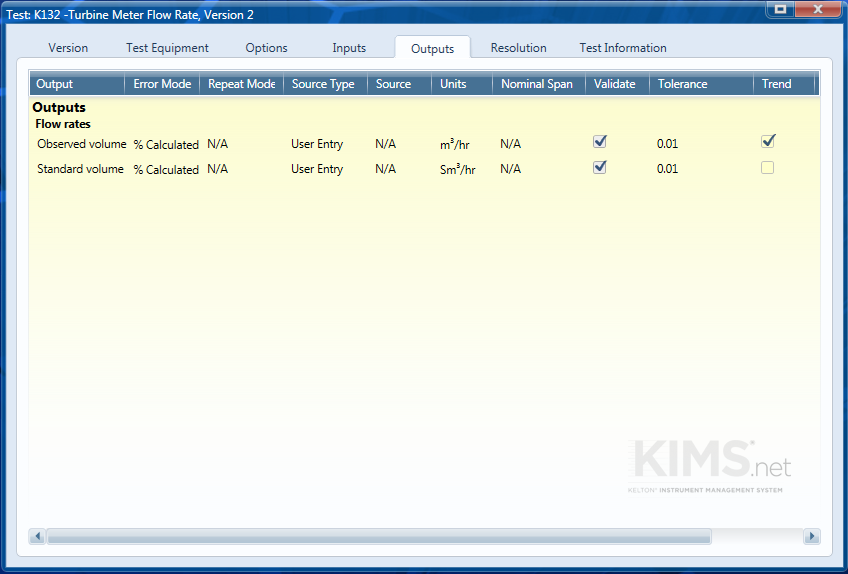Click User Entry in Observed volume row
Screen dimensions: 848x574
tap(317, 144)
